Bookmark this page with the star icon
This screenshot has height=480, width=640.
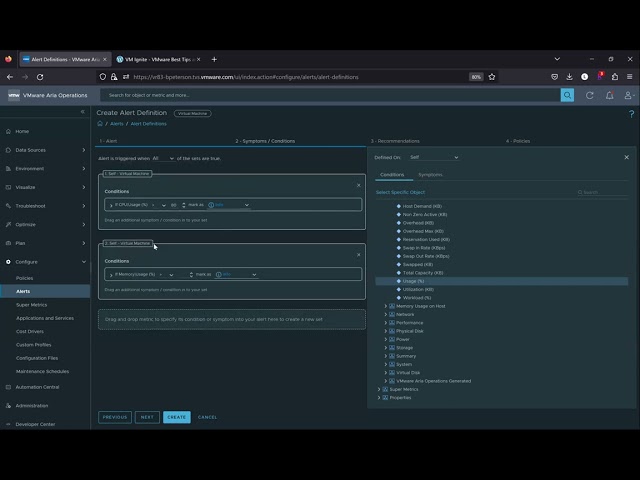click(x=492, y=77)
